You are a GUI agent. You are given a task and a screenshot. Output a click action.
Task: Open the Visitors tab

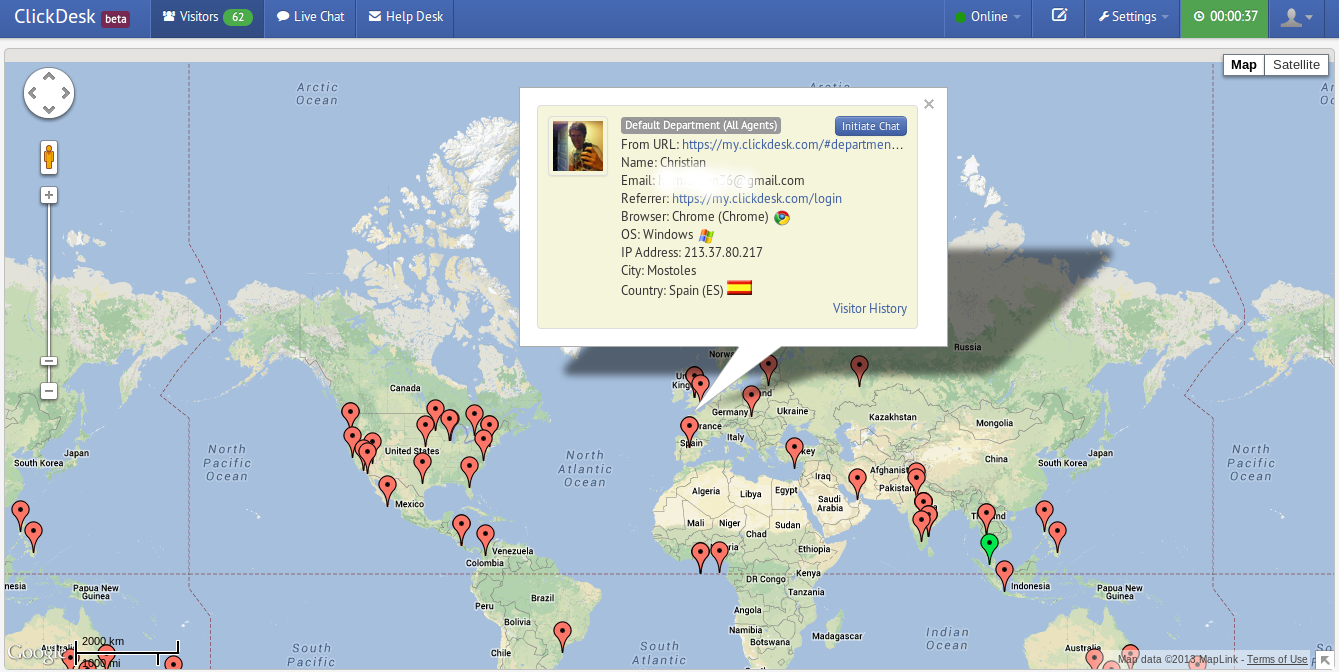click(x=207, y=17)
